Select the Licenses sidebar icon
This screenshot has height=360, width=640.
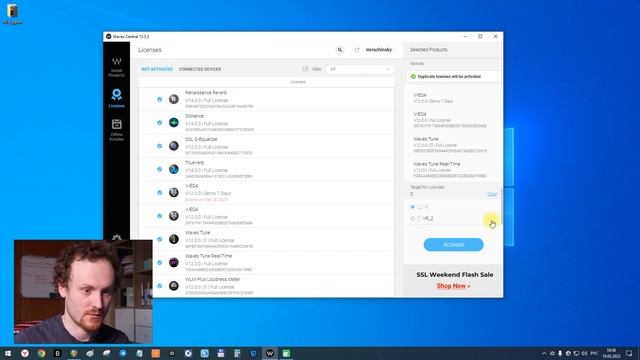[116, 98]
